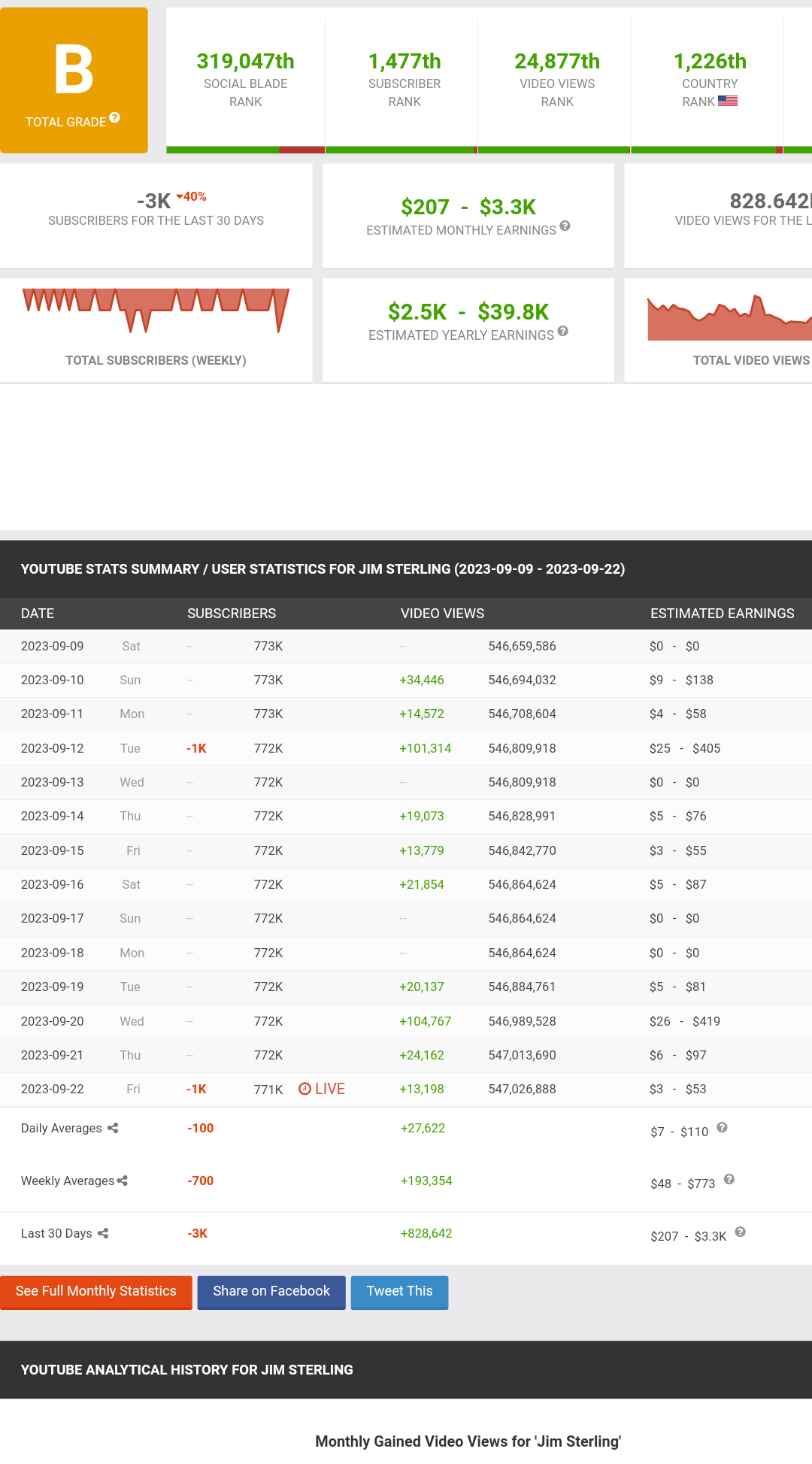The width and height of the screenshot is (812, 1464).
Task: Click the 1,477th subscriber rank value
Action: click(x=404, y=61)
